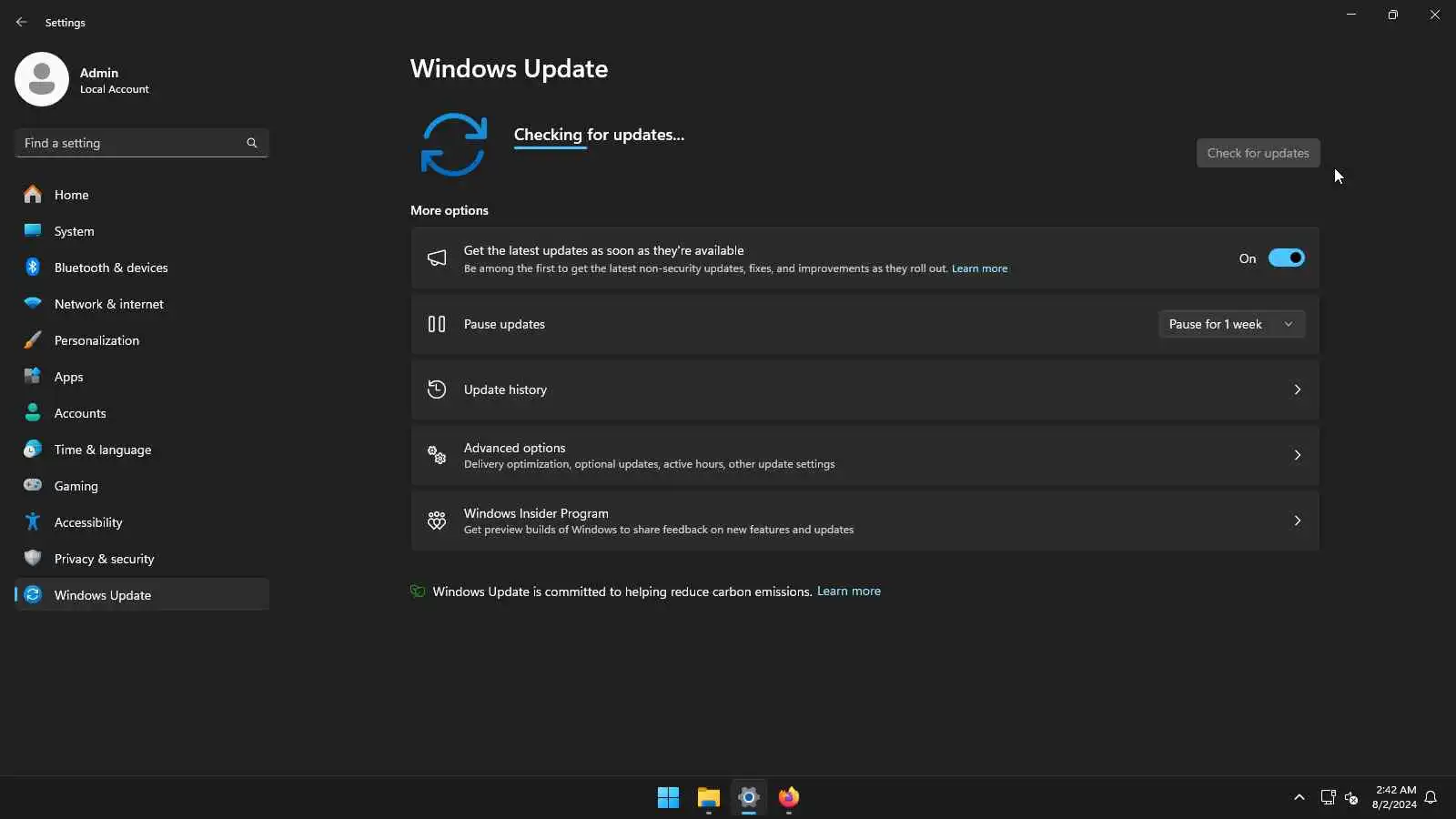
Task: Open Update history row text
Action: (x=505, y=389)
